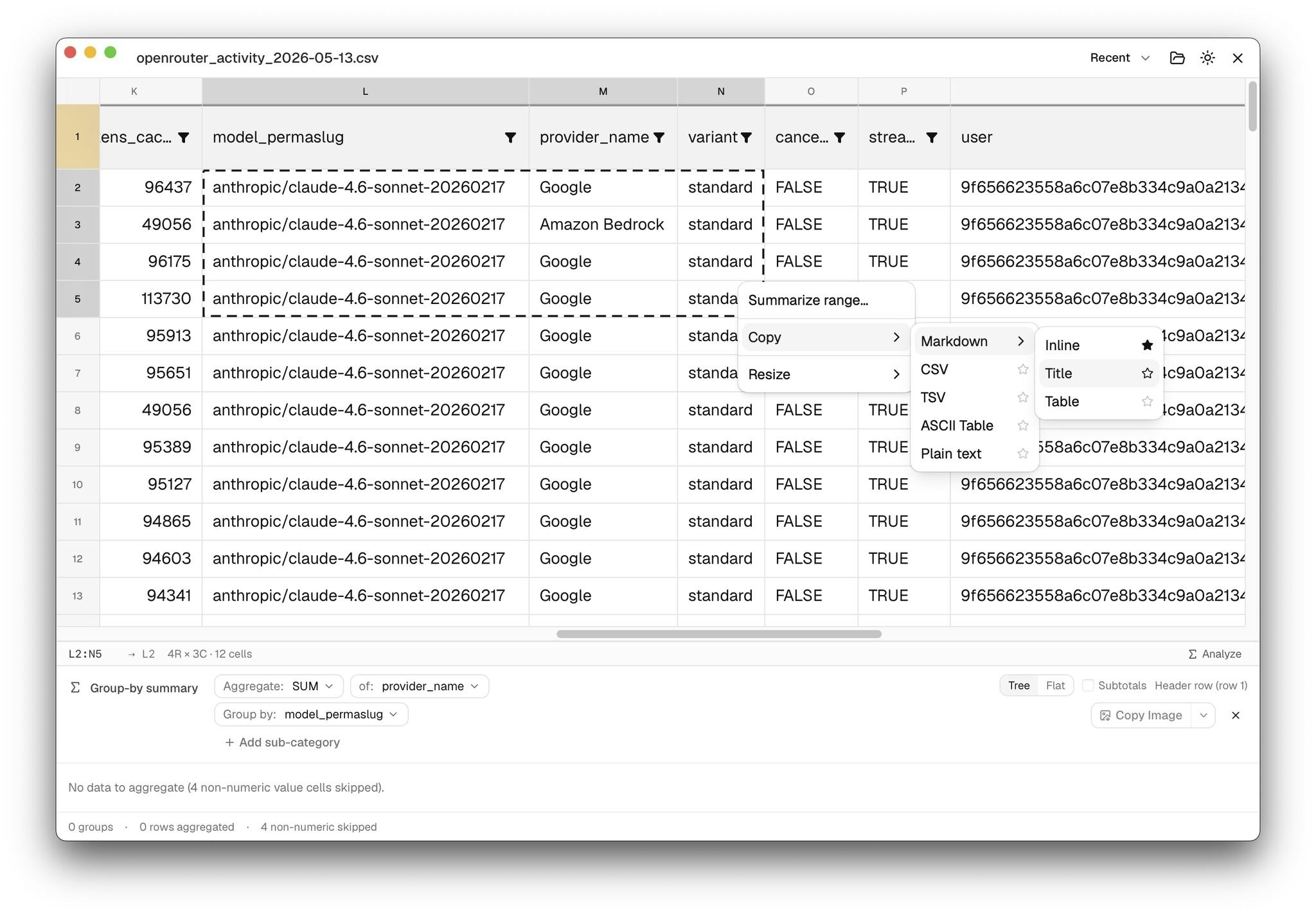
Task: Switch summary view to Tree
Action: (1018, 686)
